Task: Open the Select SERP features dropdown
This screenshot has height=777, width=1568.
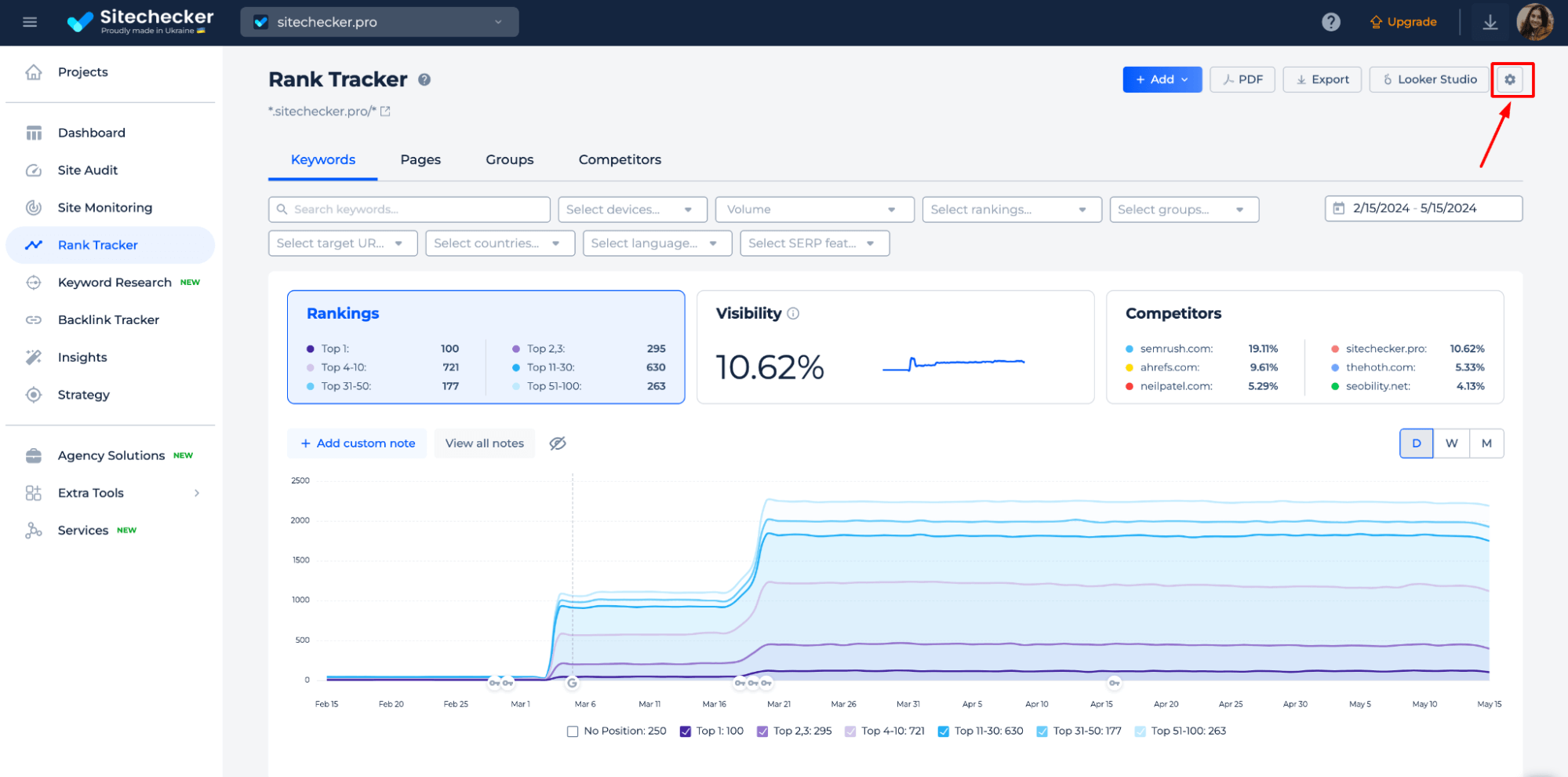Action: (815, 243)
